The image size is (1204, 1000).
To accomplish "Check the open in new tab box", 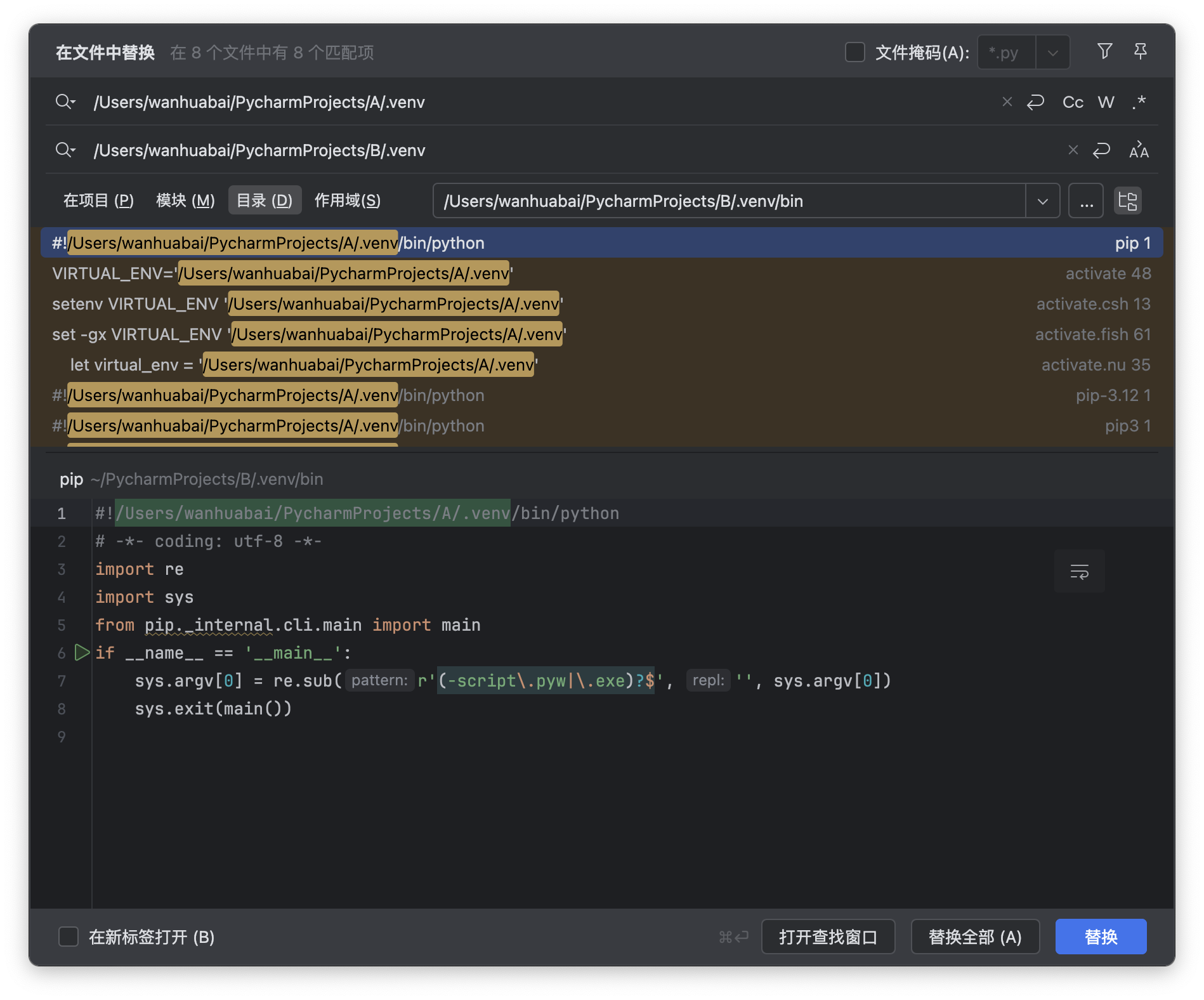I will tap(69, 937).
